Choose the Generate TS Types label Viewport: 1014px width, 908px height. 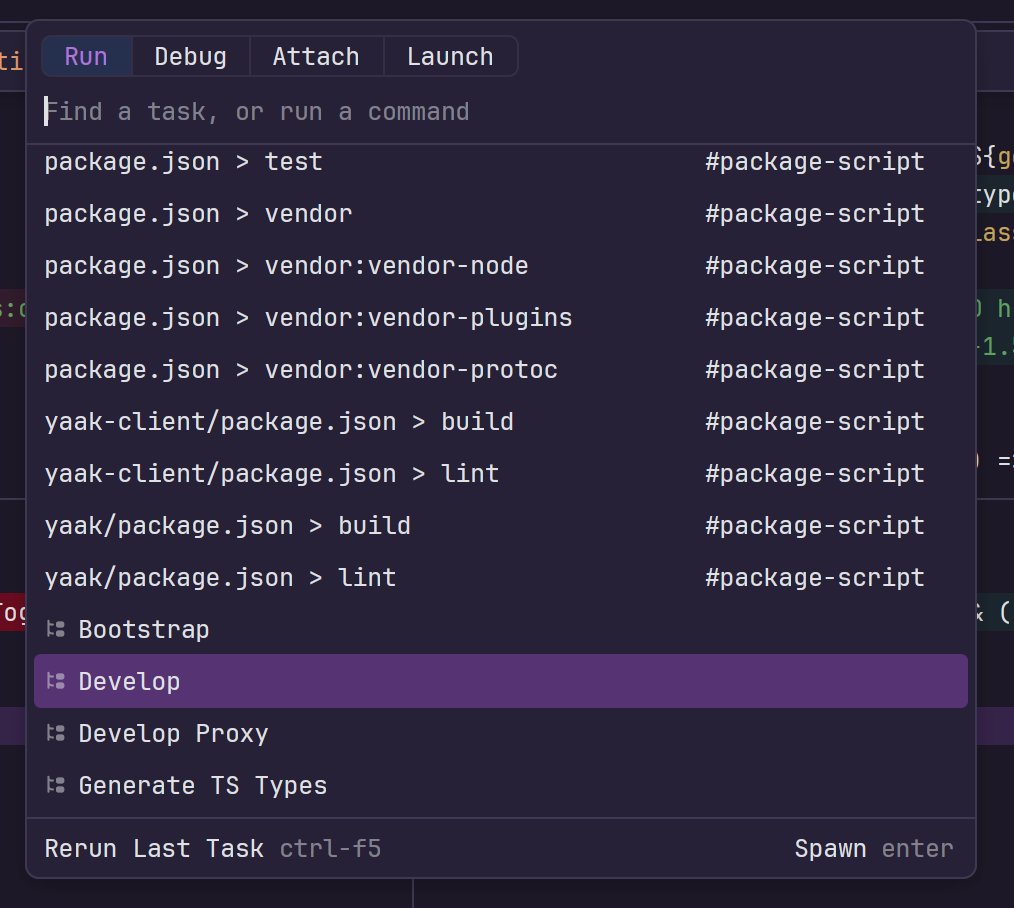click(203, 786)
